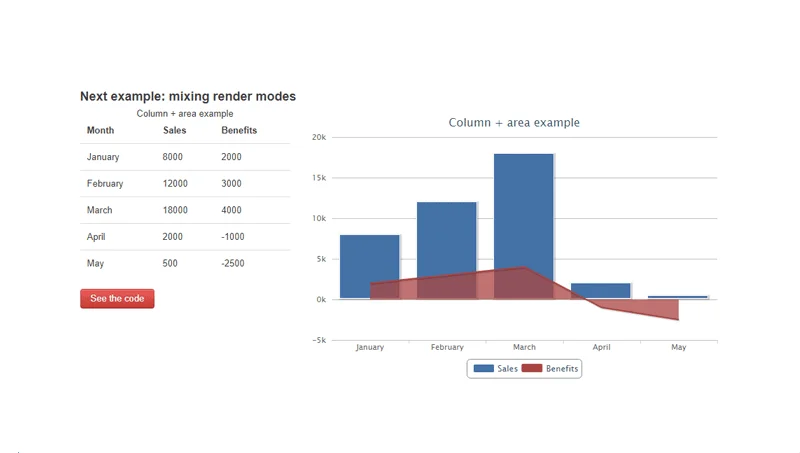Click the April sales column bar
This screenshot has height=453, width=800.
(601, 290)
